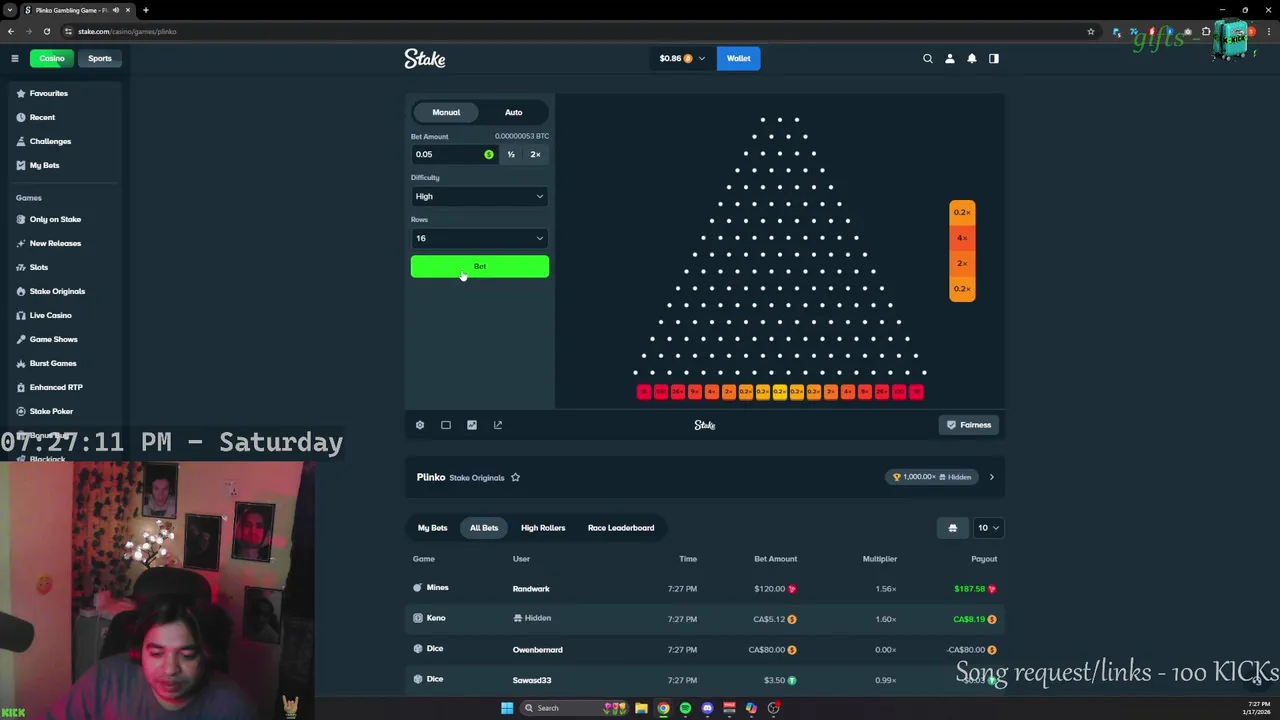1280x720 pixels.
Task: Open the Rows dropdown set to 16
Action: [480, 238]
